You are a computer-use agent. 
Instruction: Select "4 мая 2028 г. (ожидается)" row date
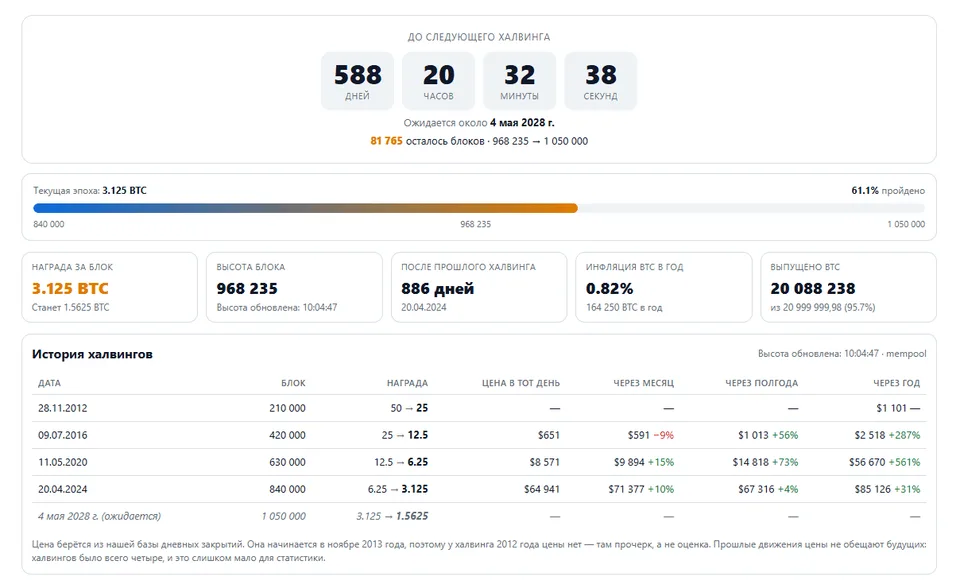[99, 516]
